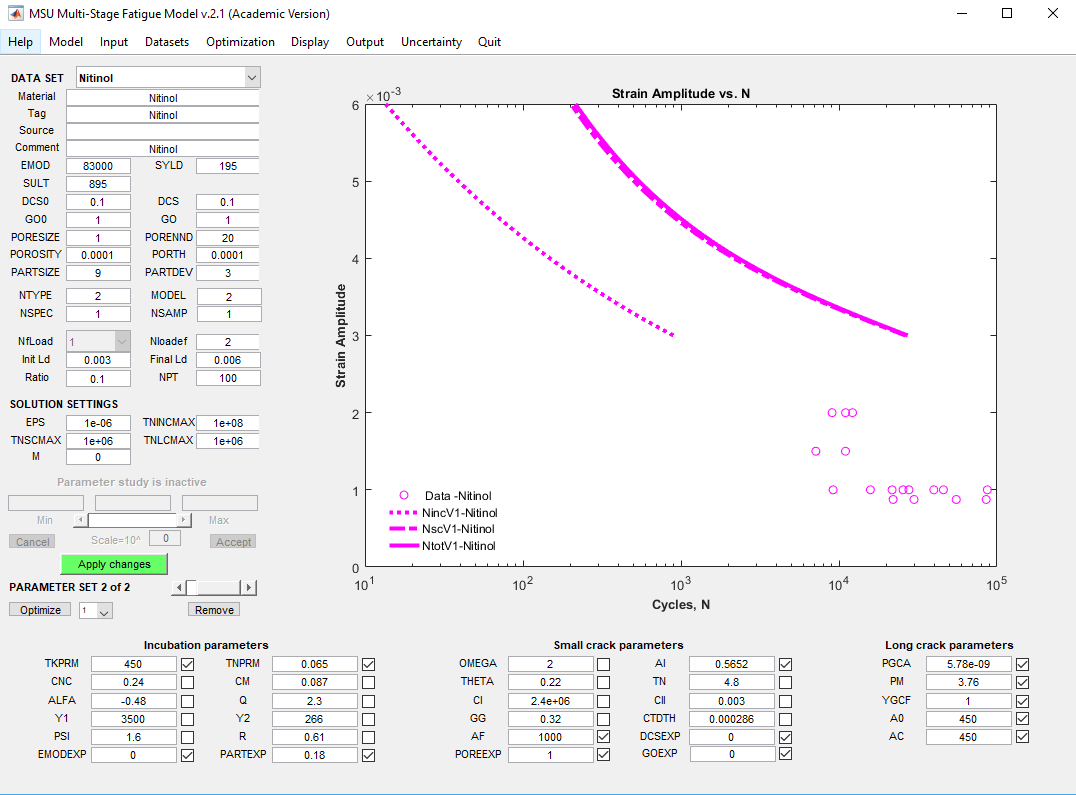Click the left arrow of the PARAMETER SET slider
Screen dimensions: 1076x795
pos(179,588)
